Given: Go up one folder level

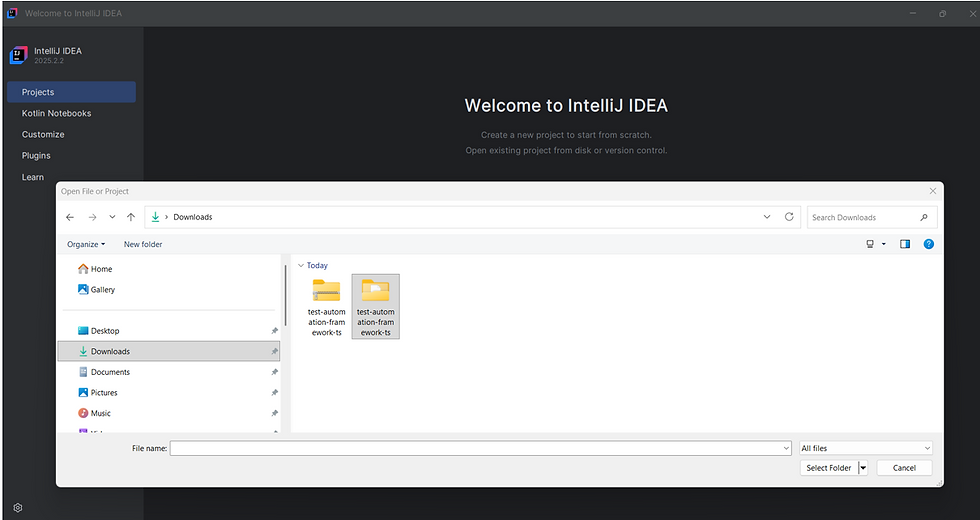Looking at the screenshot, I should tap(131, 217).
